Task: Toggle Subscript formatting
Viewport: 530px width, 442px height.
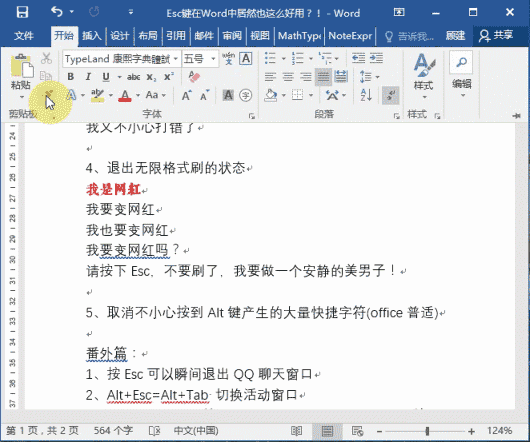Action: pos(151,77)
